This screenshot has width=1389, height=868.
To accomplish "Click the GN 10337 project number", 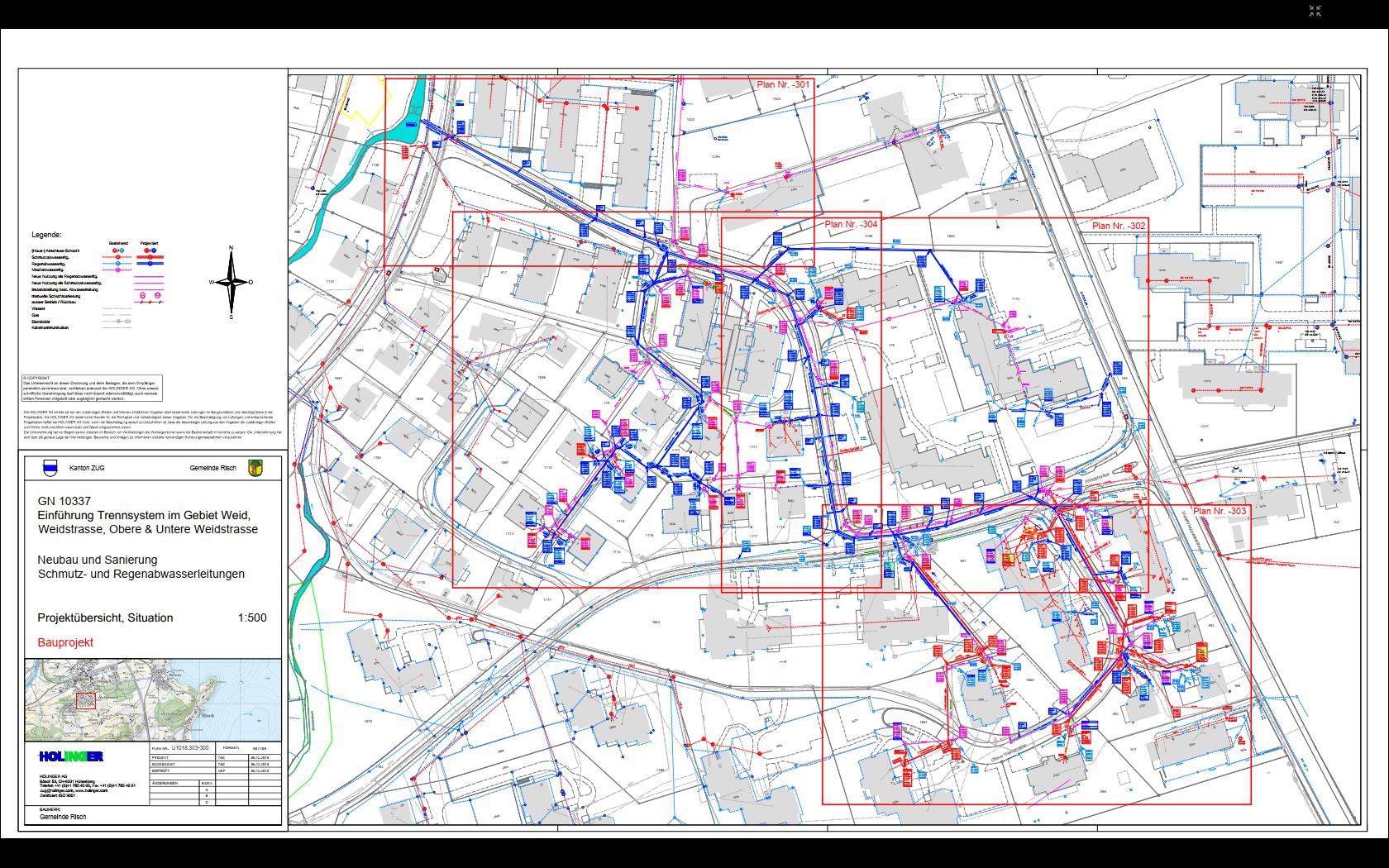I will tap(64, 501).
